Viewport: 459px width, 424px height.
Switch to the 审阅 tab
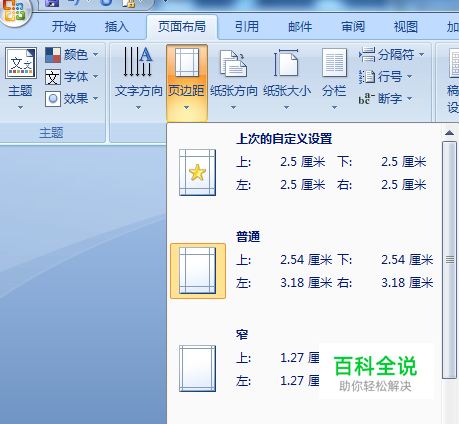click(353, 27)
